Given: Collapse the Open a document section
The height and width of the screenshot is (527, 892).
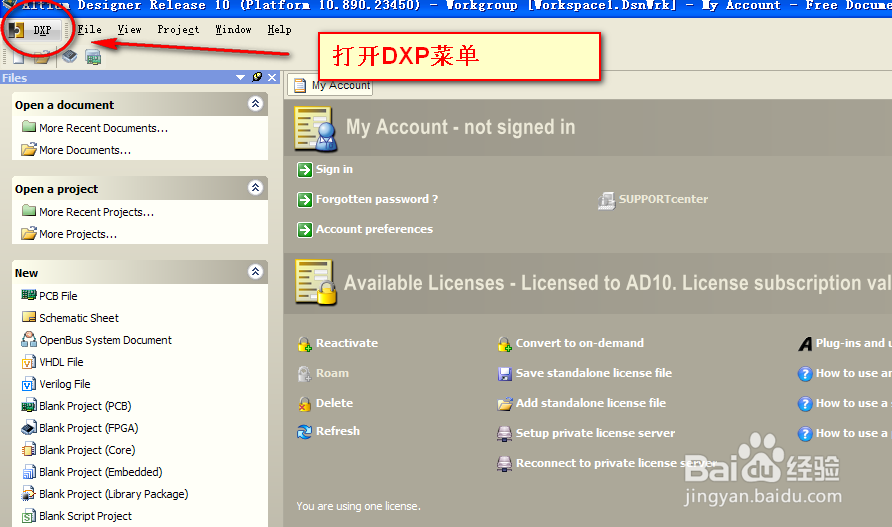Looking at the screenshot, I should tap(255, 104).
